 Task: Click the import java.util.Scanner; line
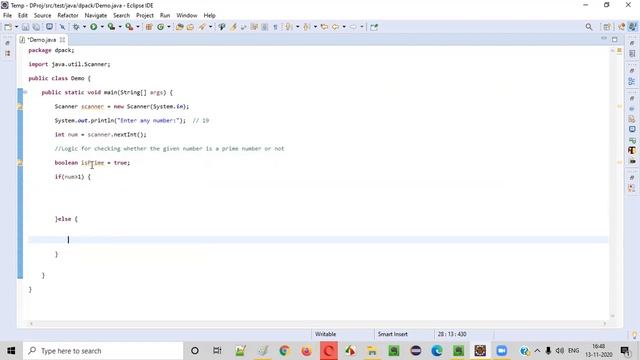(69, 64)
